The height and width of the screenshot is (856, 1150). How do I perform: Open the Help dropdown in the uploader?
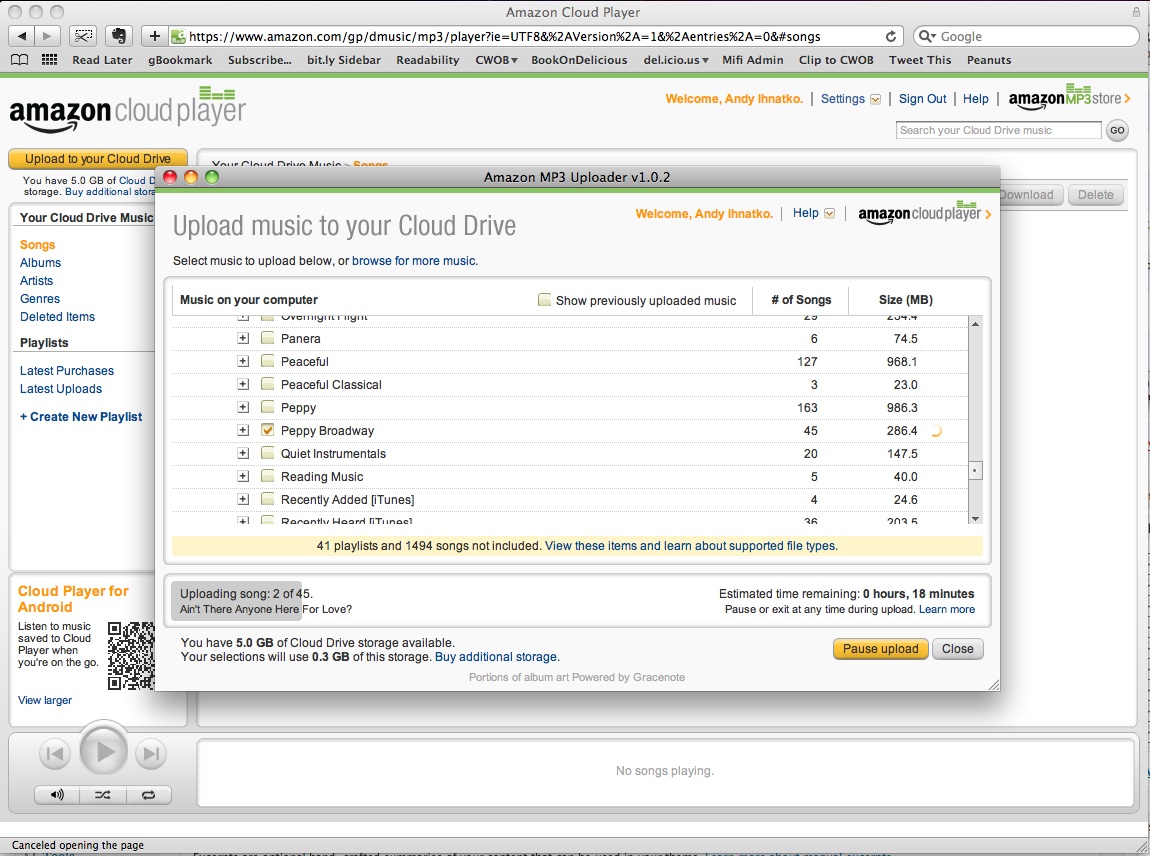pyautogui.click(x=816, y=213)
